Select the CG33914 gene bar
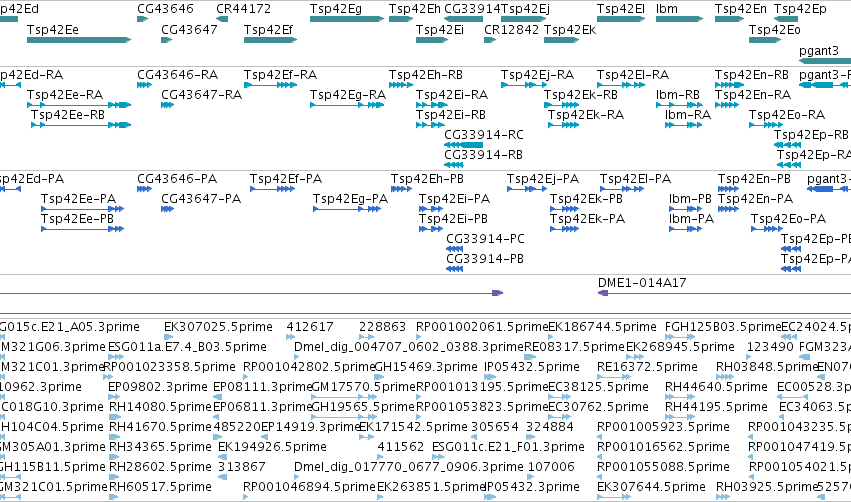This screenshot has width=851, height=502. coord(463,19)
